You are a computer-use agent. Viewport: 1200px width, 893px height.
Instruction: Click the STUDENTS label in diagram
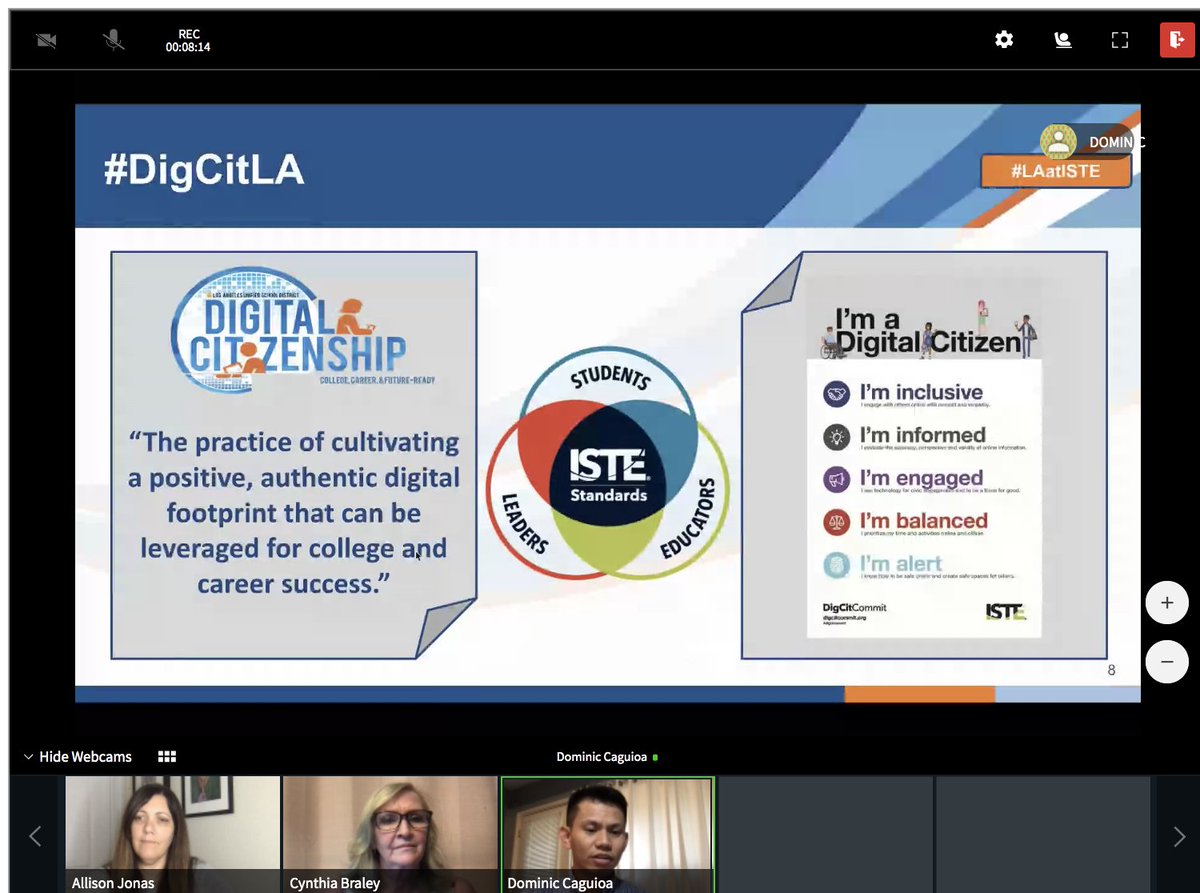pos(610,379)
